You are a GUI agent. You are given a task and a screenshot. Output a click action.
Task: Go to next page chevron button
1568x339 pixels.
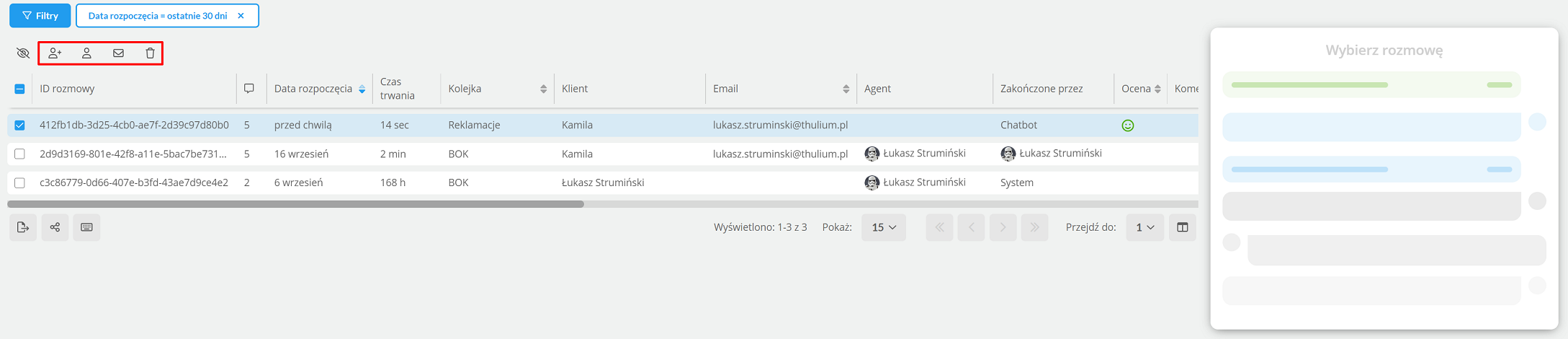click(x=1003, y=227)
